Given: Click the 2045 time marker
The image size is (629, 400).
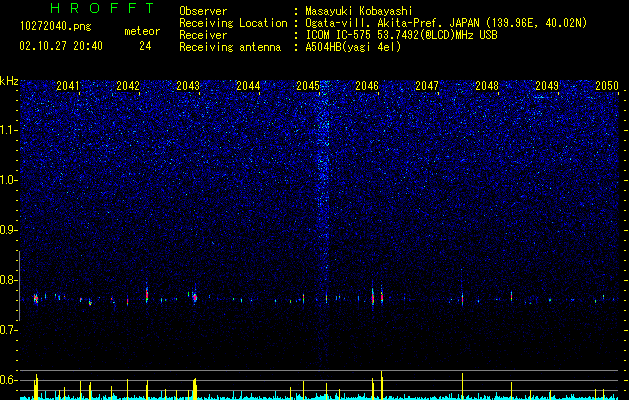Looking at the screenshot, I should 308,86.
